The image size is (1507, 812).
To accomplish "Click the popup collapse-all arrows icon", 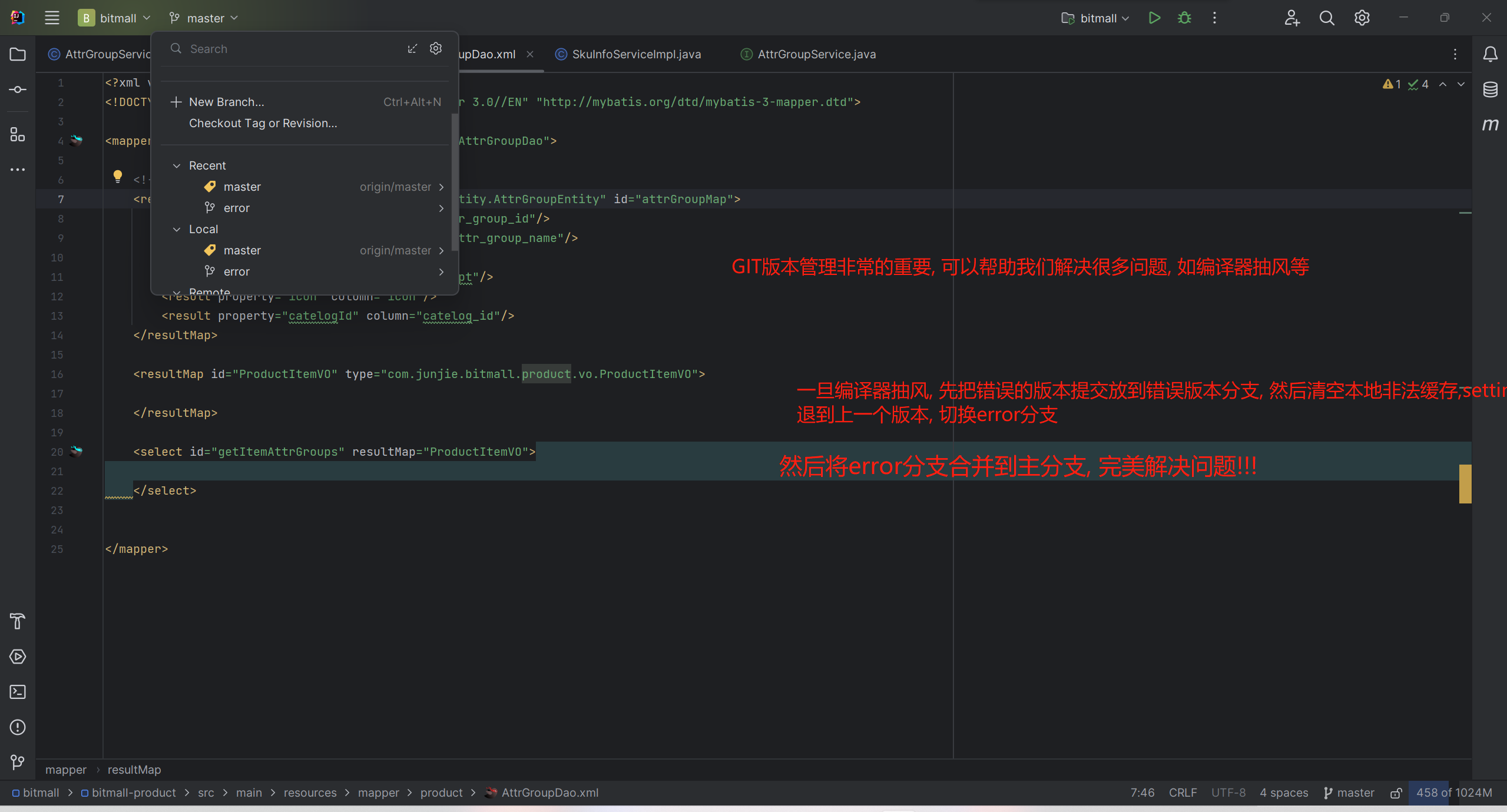I will click(x=412, y=48).
